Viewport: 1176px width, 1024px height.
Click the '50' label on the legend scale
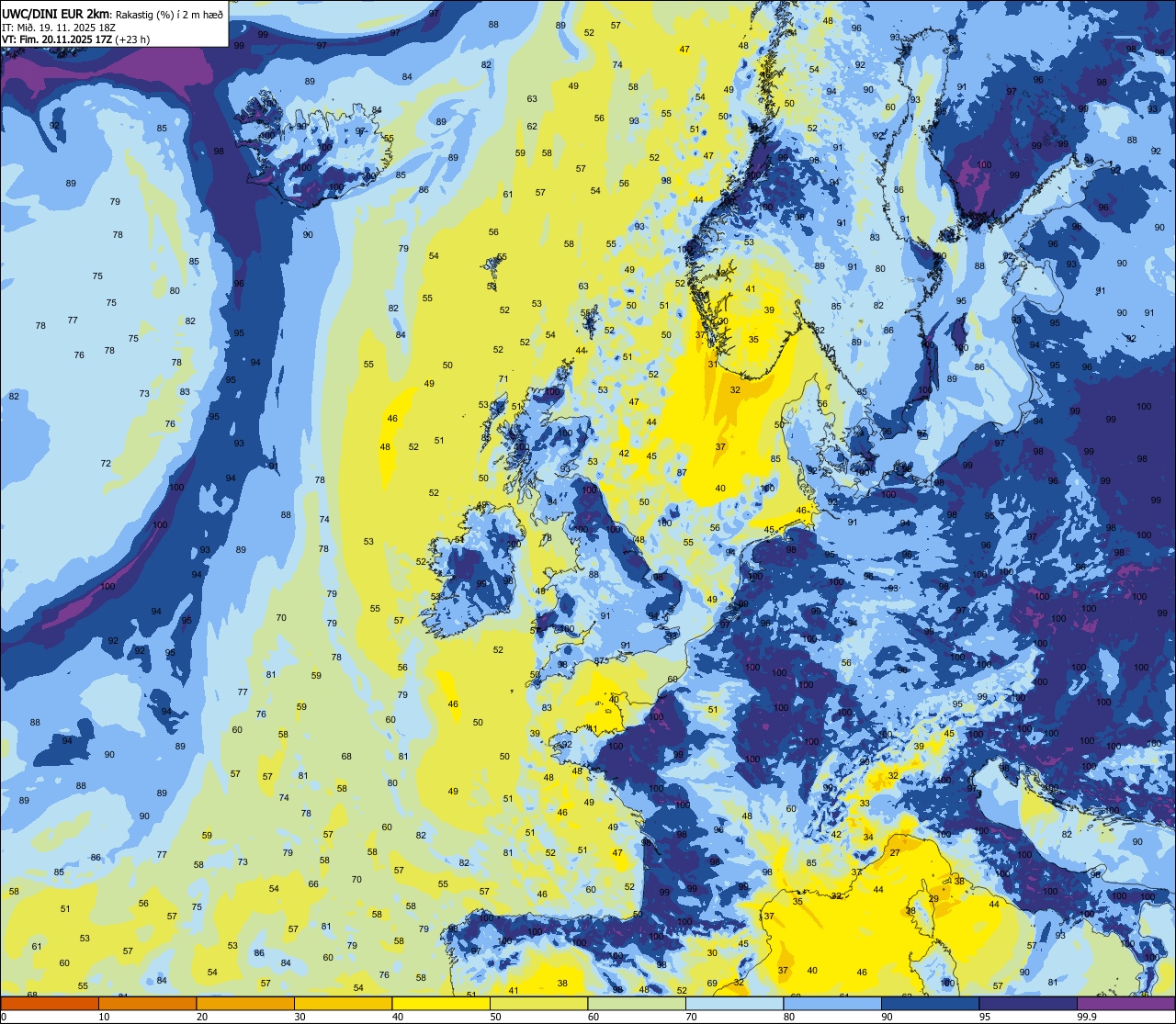(496, 1017)
